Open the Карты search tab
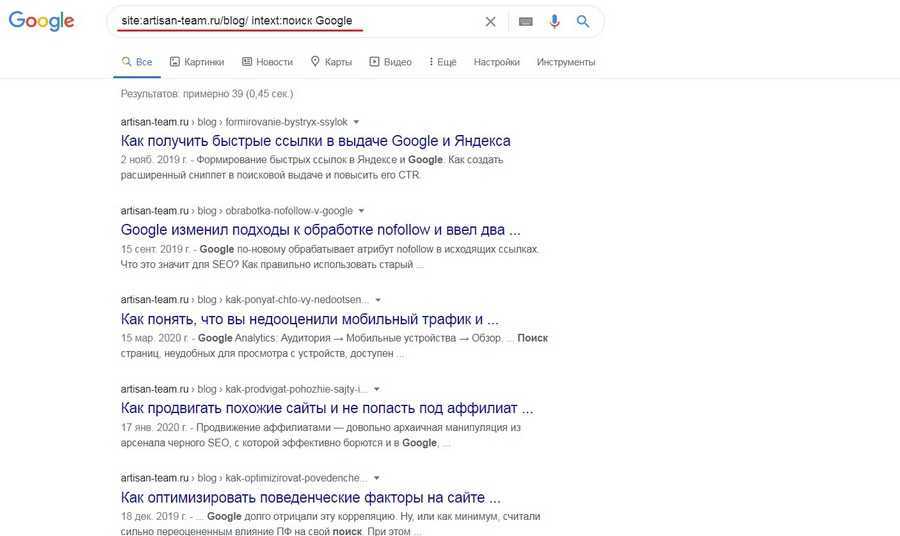The height and width of the screenshot is (536, 900). point(331,62)
